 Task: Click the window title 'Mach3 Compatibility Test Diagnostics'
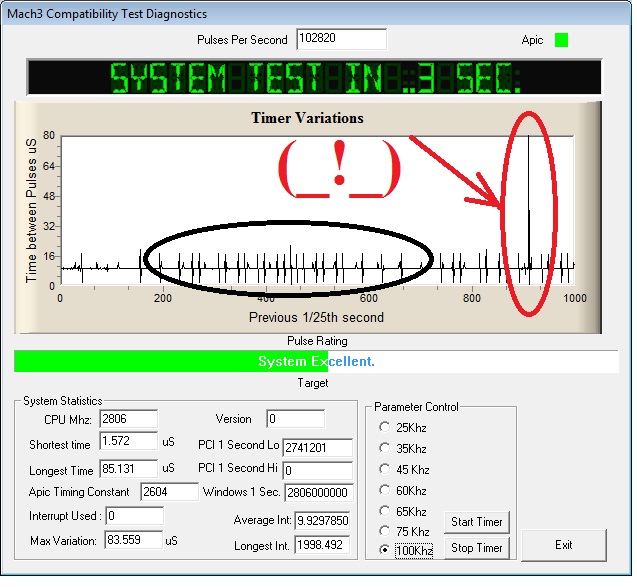tap(107, 14)
